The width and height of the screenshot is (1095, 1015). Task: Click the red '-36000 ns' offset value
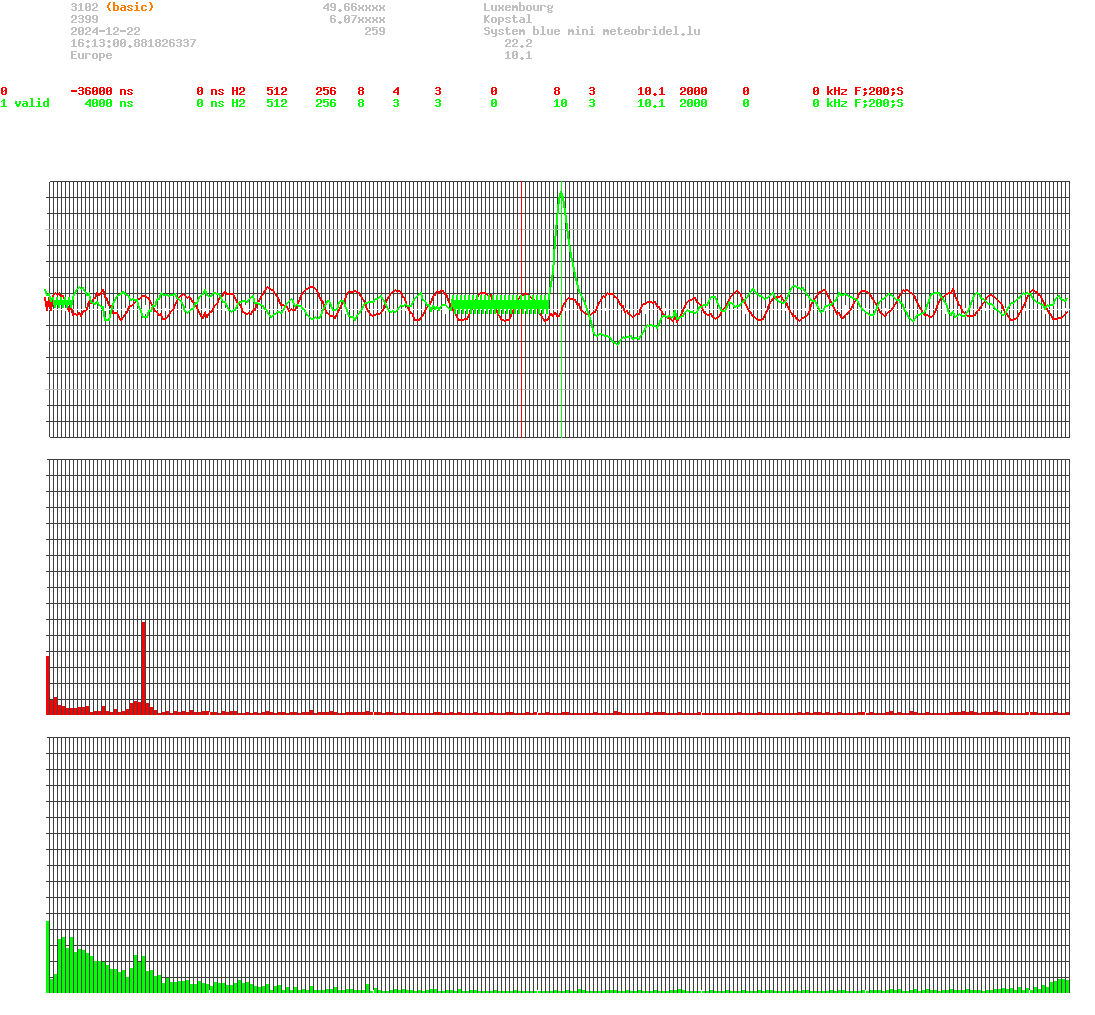point(102,91)
